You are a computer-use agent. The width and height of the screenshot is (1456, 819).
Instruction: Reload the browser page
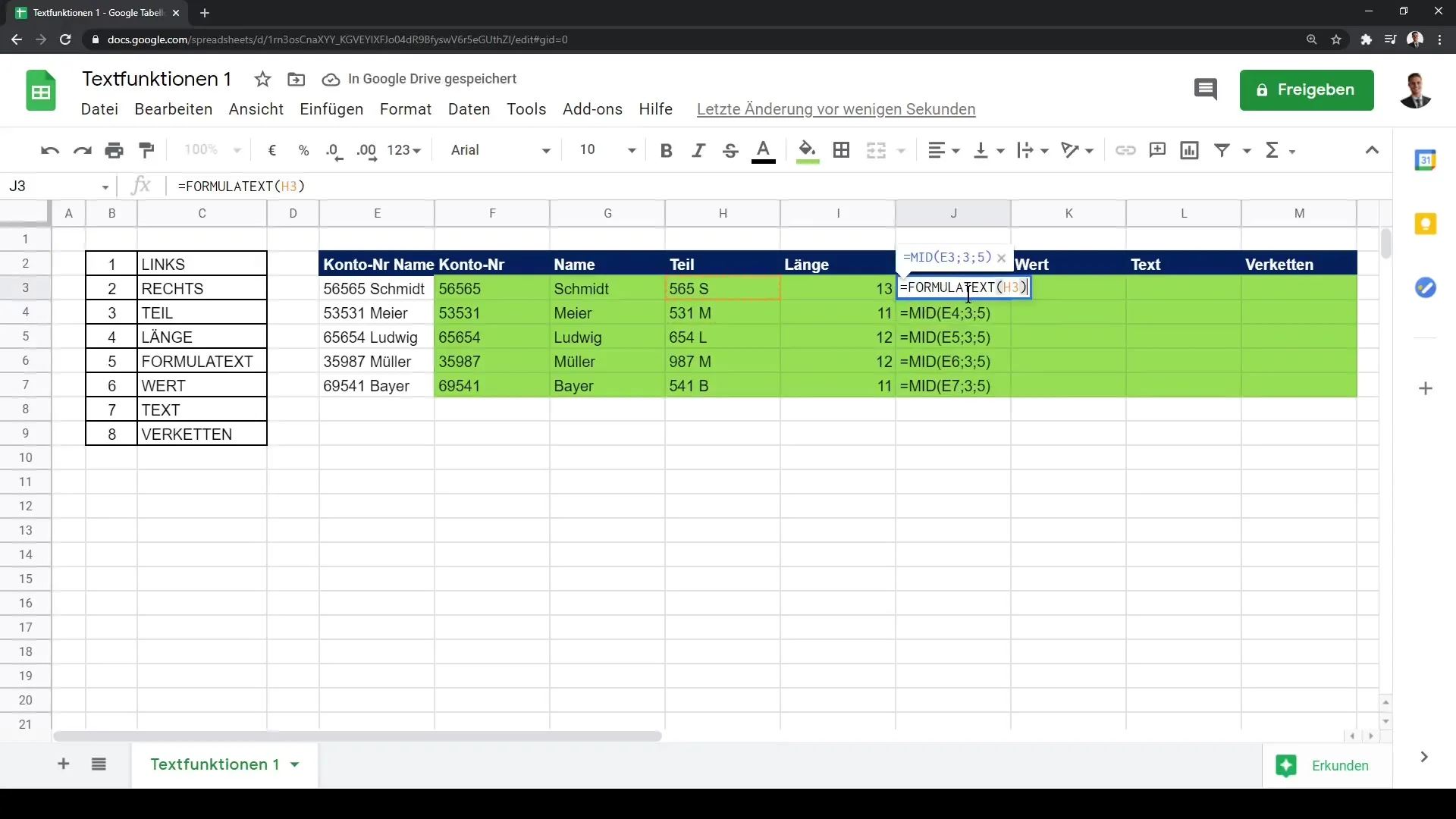pyautogui.click(x=65, y=39)
